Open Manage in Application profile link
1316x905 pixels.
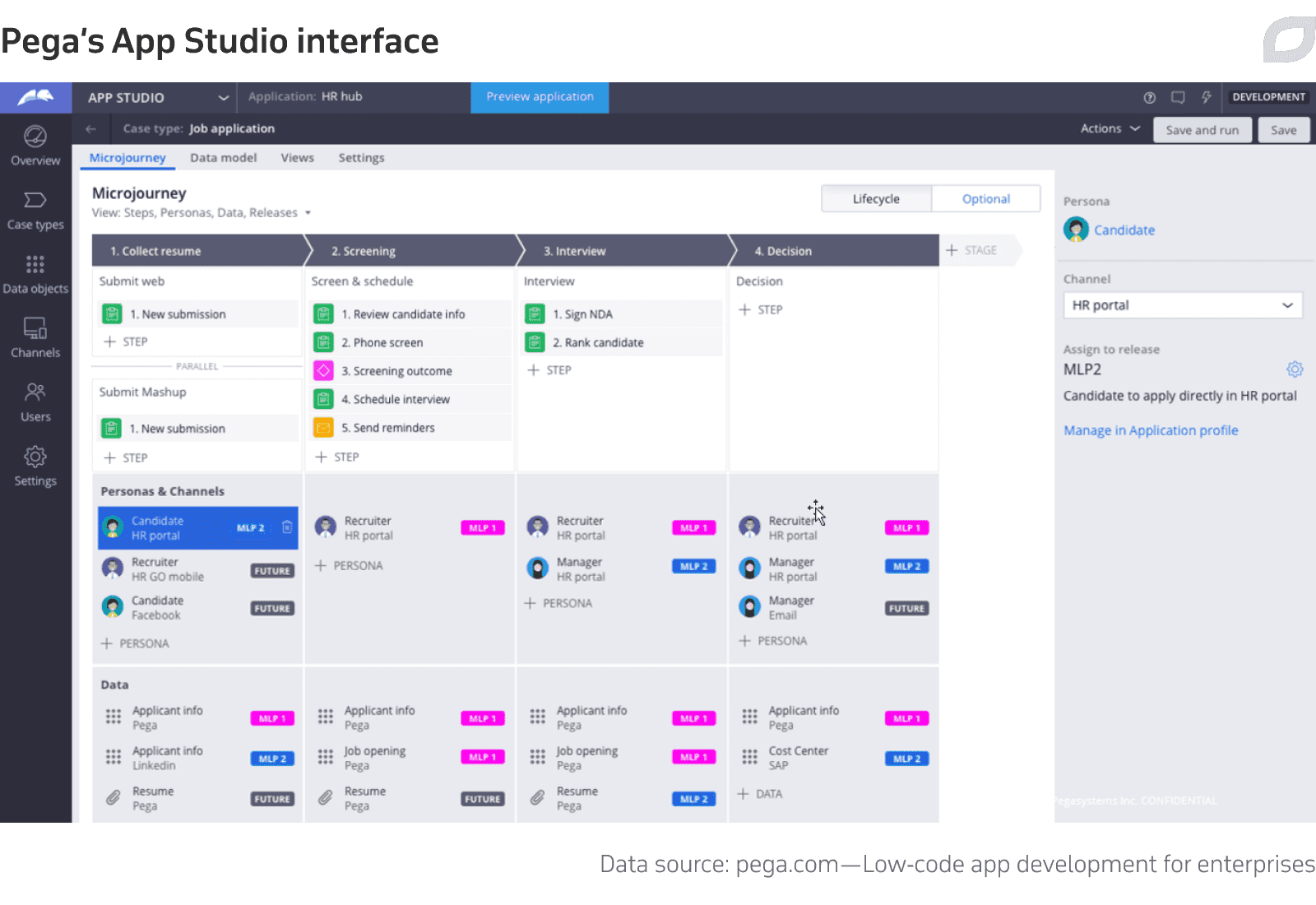pos(1151,430)
